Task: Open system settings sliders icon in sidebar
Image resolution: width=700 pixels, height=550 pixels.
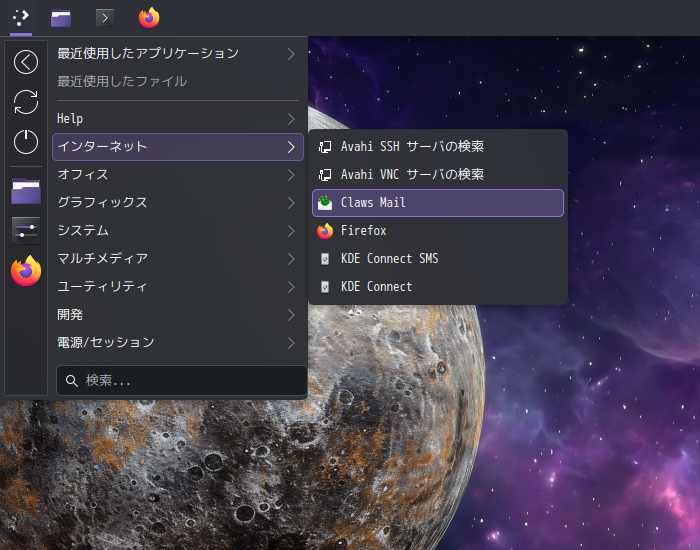Action: [x=26, y=230]
